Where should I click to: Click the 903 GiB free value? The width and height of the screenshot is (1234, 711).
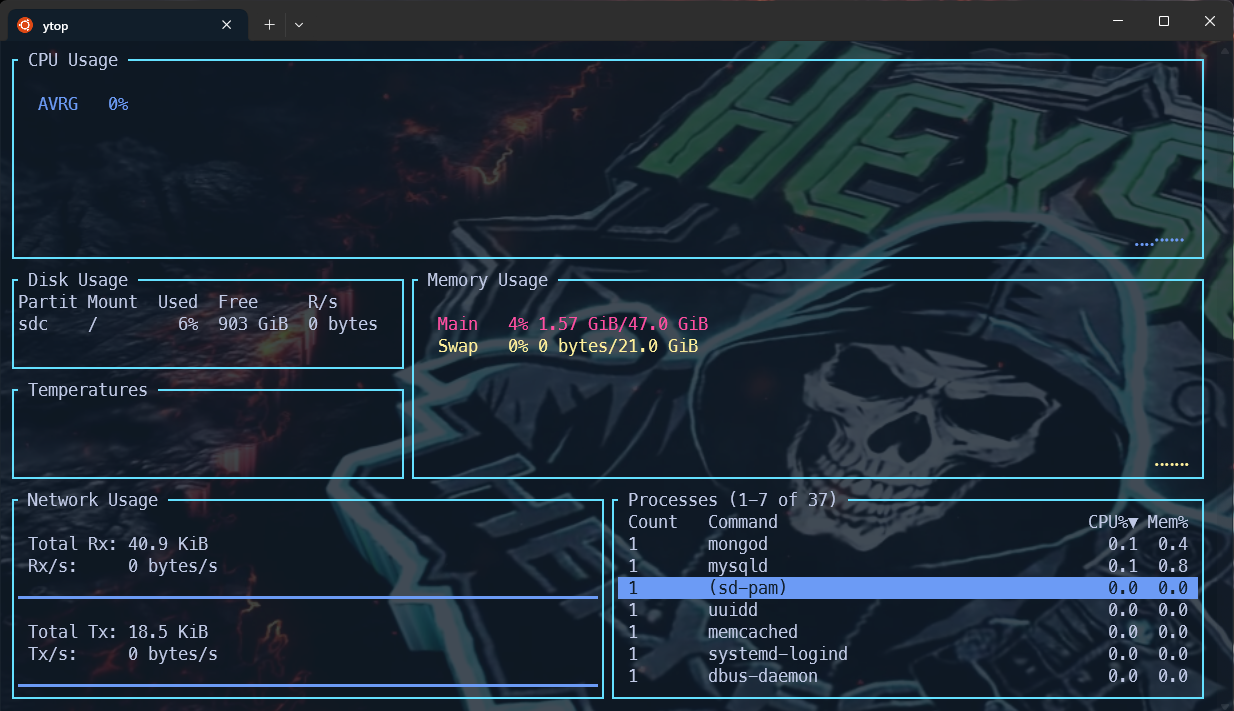253,324
